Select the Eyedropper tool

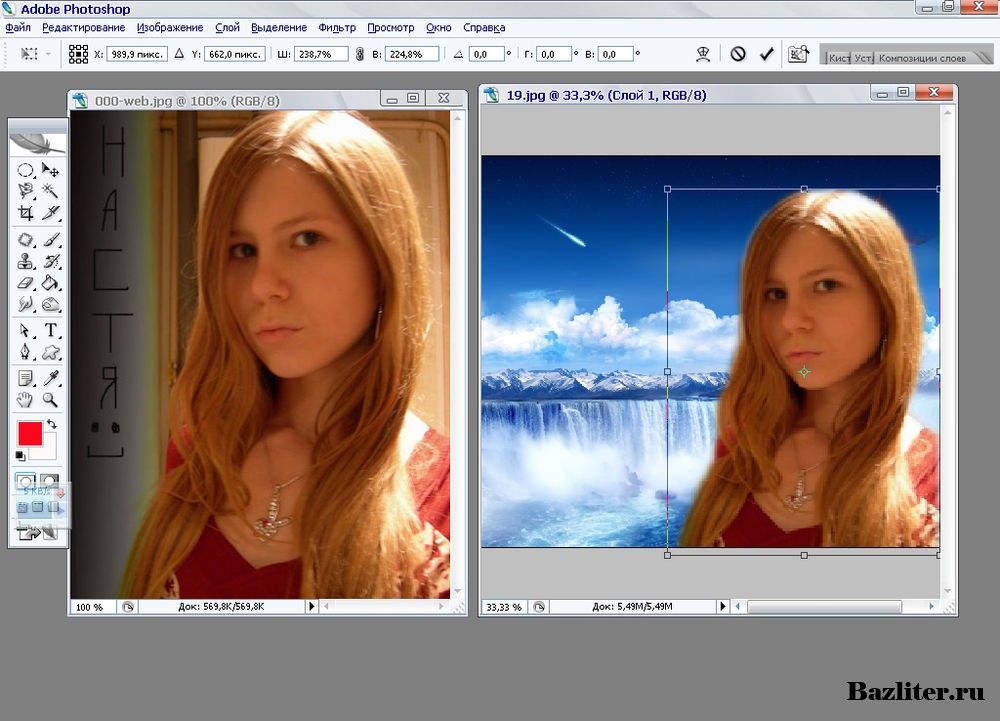click(50, 377)
